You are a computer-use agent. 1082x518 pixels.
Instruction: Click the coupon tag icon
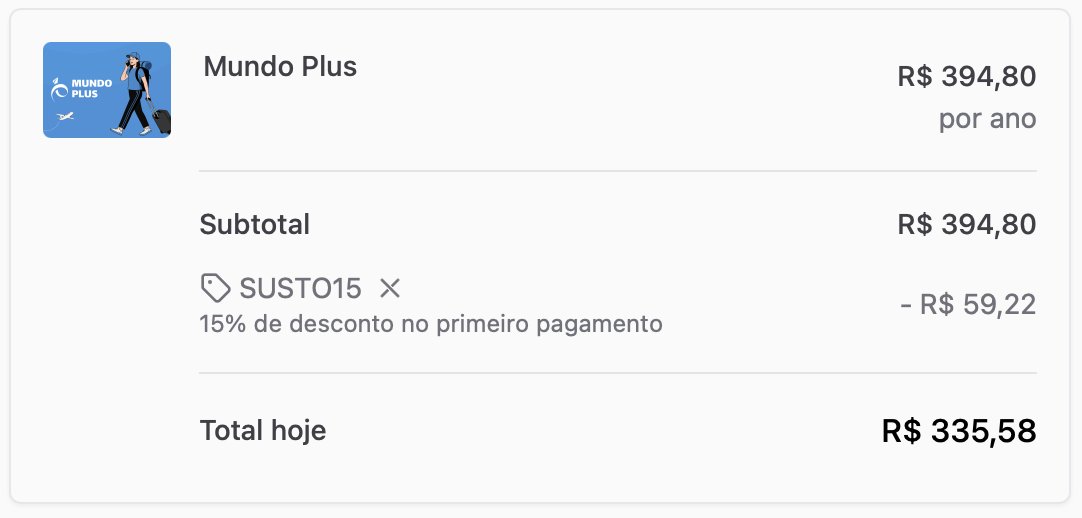pos(215,289)
